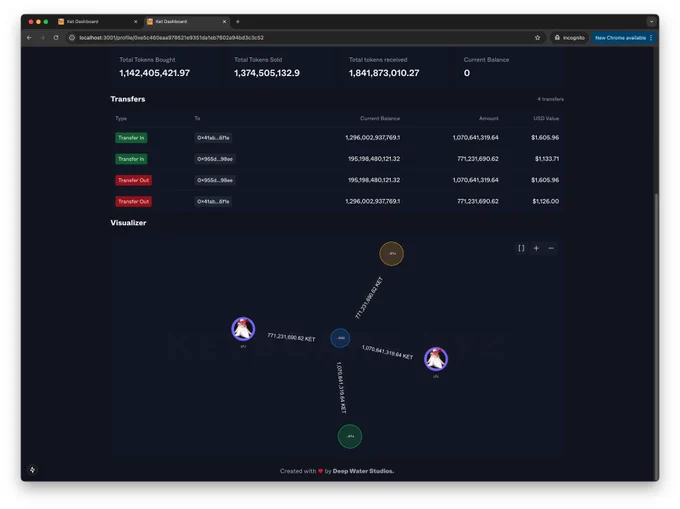Click the Transfer Out badge for $1,605.96
This screenshot has height=509, width=680.
[x=134, y=180]
